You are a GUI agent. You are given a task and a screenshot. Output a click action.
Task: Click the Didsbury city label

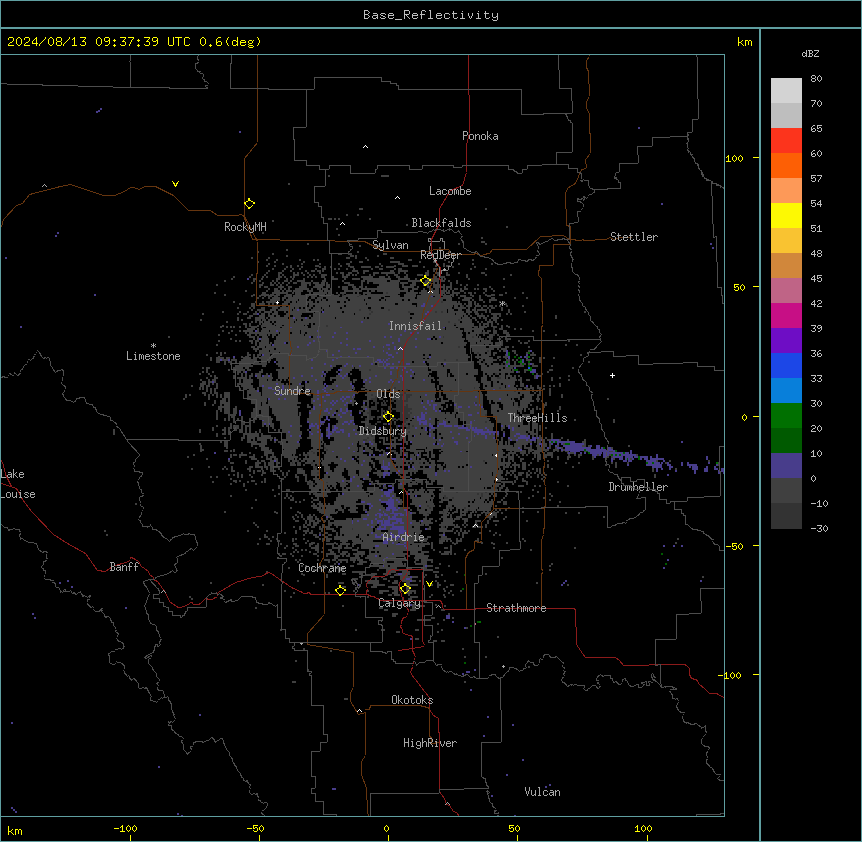383,431
